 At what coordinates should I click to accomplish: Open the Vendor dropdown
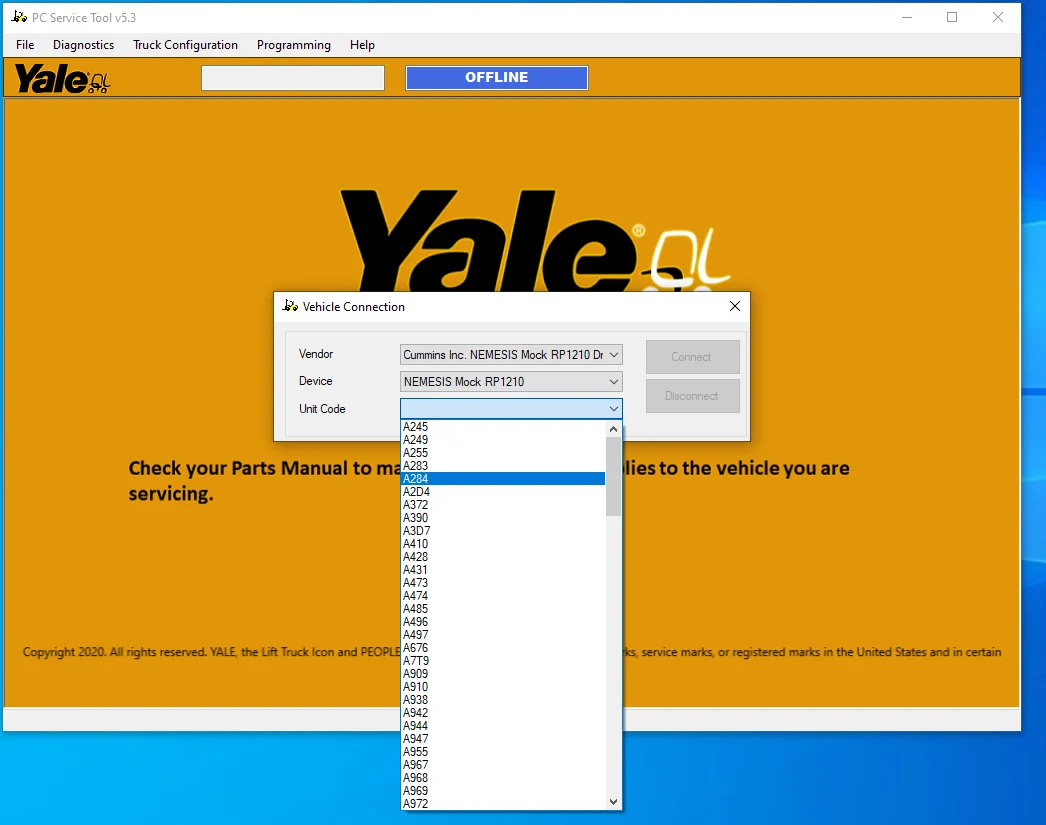pos(613,354)
